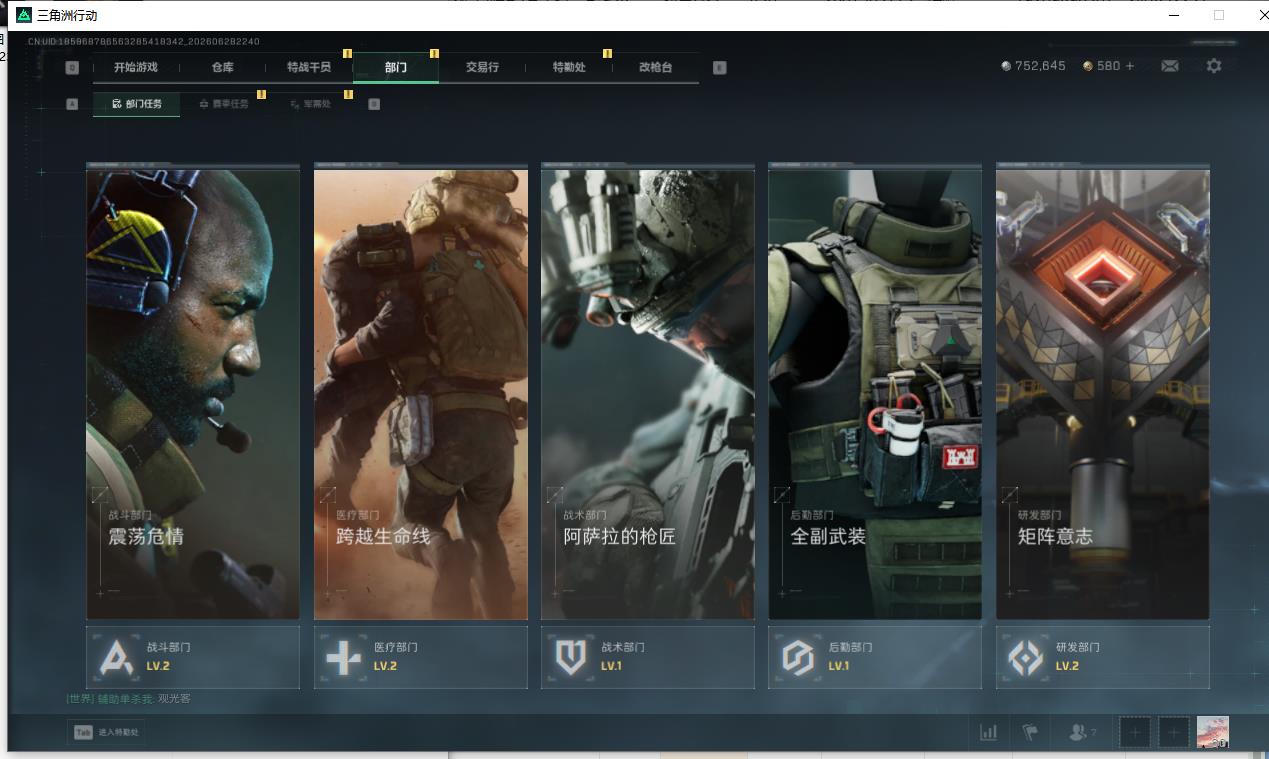
Task: Expand arrow icon above 战斗部门 card label
Action: (x=100, y=494)
